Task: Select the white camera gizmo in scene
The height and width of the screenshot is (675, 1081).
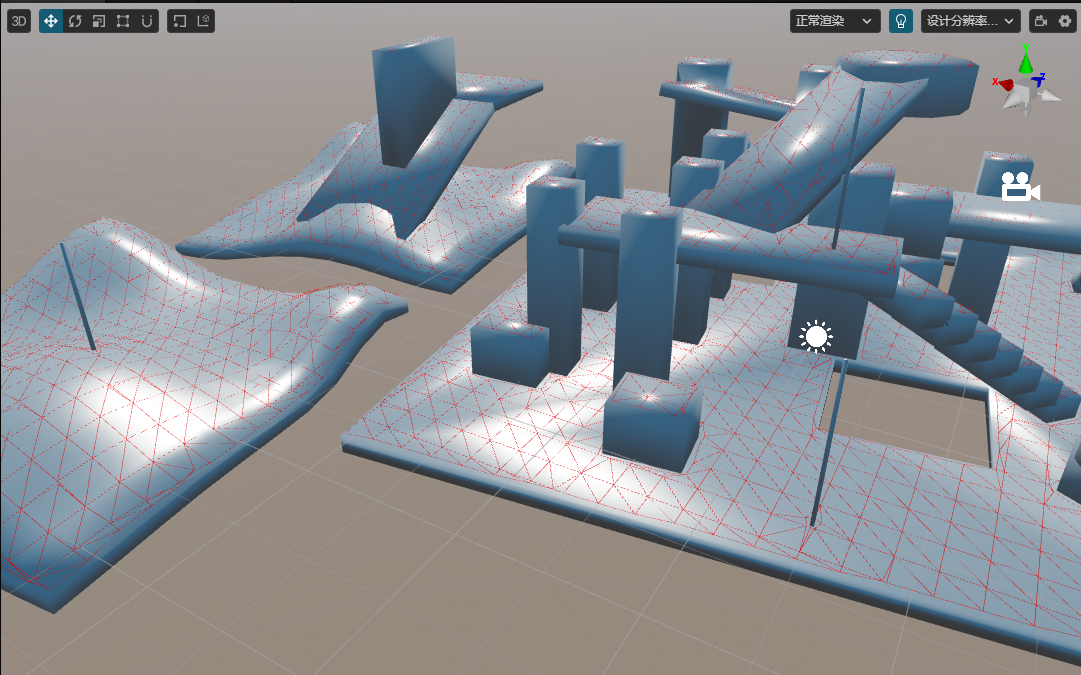Action: tap(1020, 187)
